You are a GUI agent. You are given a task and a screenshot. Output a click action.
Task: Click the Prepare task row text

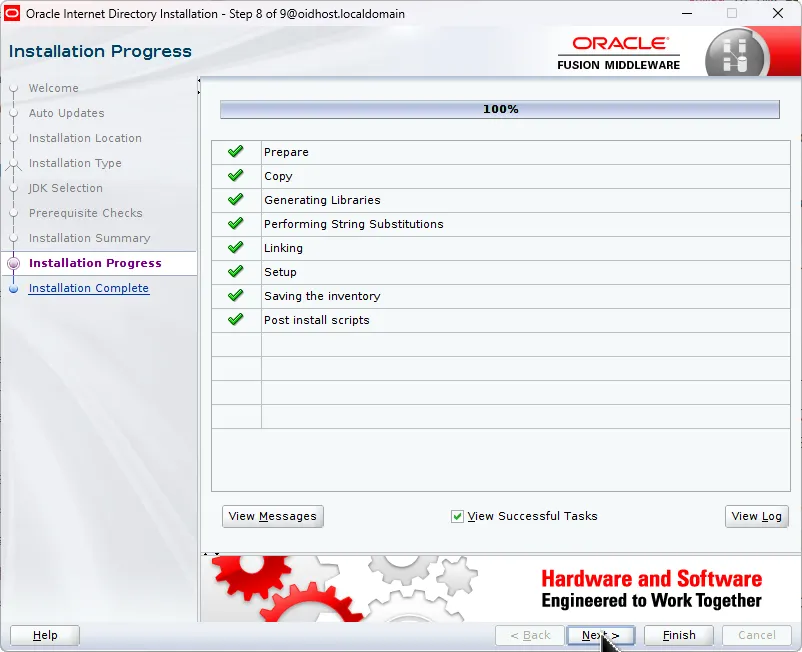point(286,152)
